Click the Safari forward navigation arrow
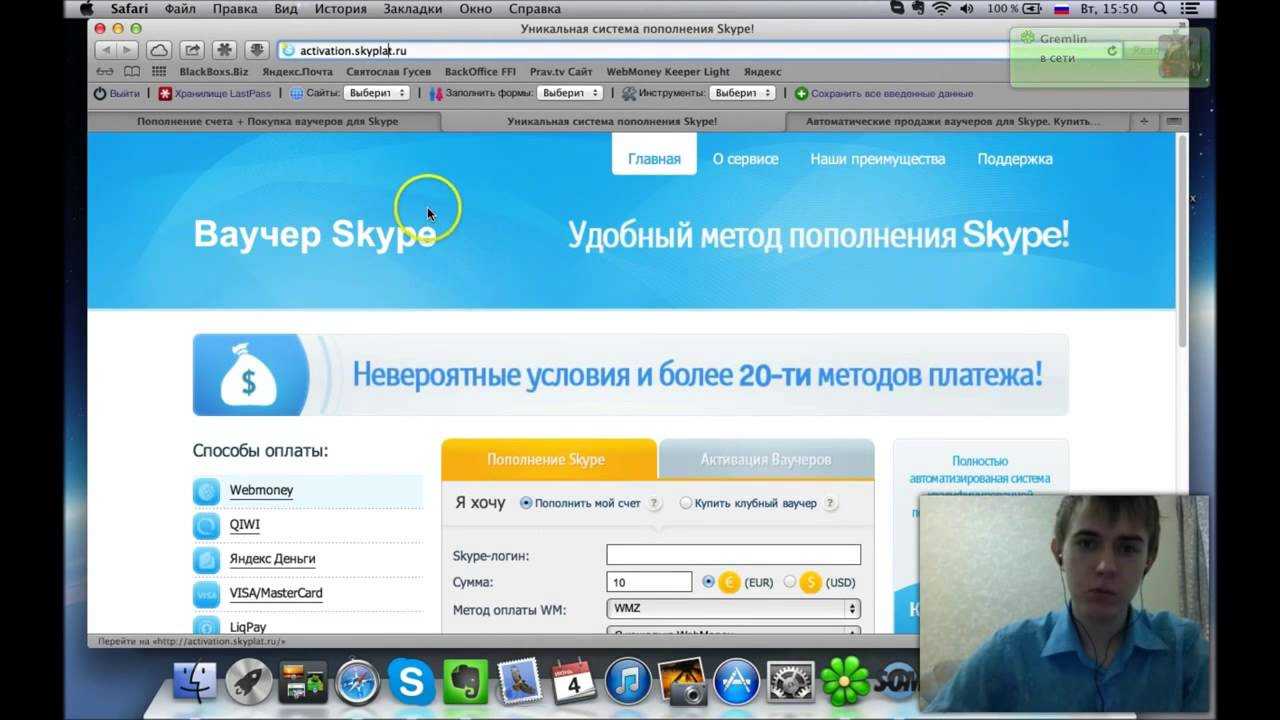1280x720 pixels. 128,50
